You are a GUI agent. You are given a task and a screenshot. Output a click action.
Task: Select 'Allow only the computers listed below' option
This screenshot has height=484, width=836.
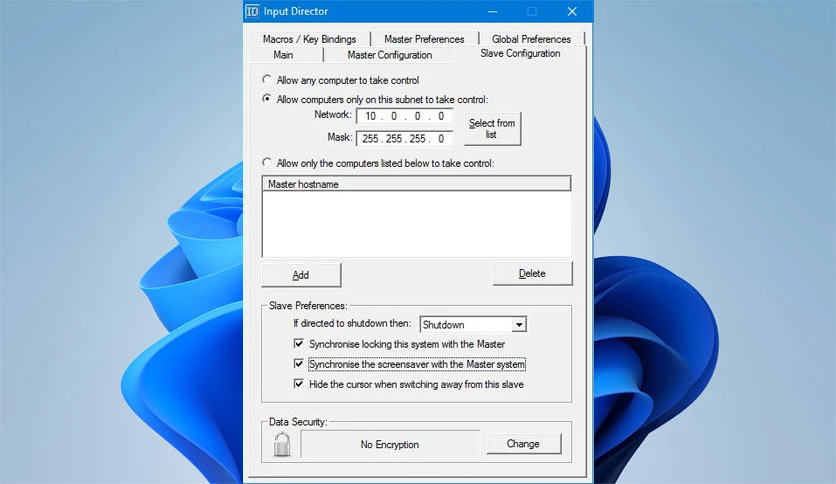pyautogui.click(x=267, y=162)
